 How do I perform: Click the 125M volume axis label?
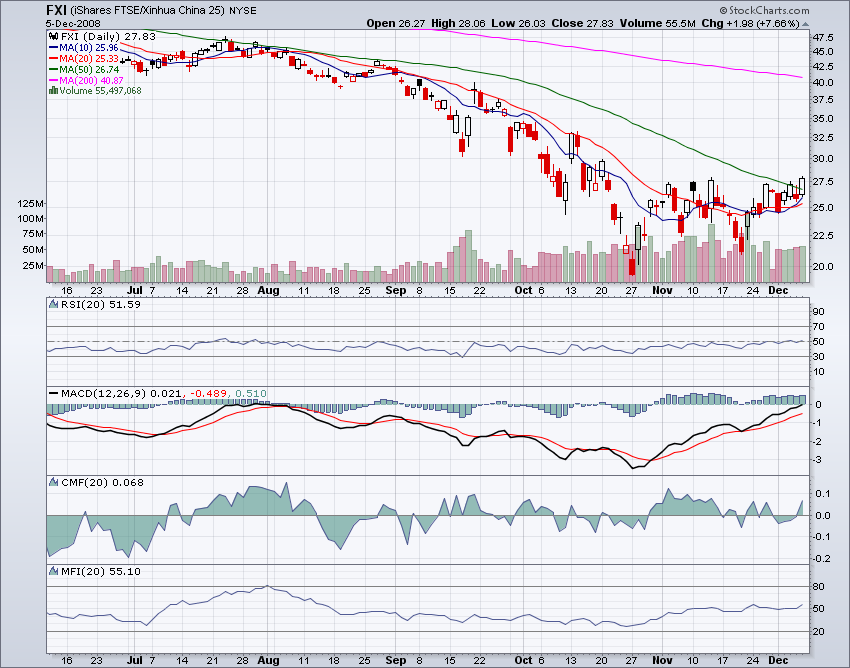click(x=30, y=203)
